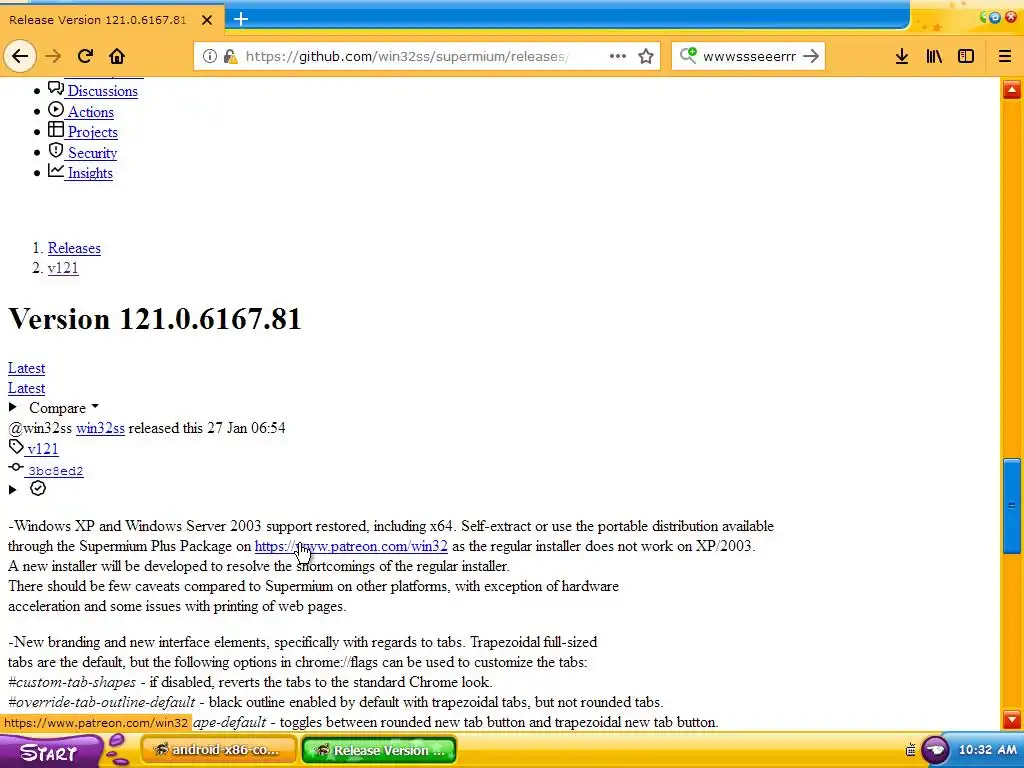Go back with the browser Back arrow
Viewport: 1024px width, 768px height.
click(x=20, y=56)
